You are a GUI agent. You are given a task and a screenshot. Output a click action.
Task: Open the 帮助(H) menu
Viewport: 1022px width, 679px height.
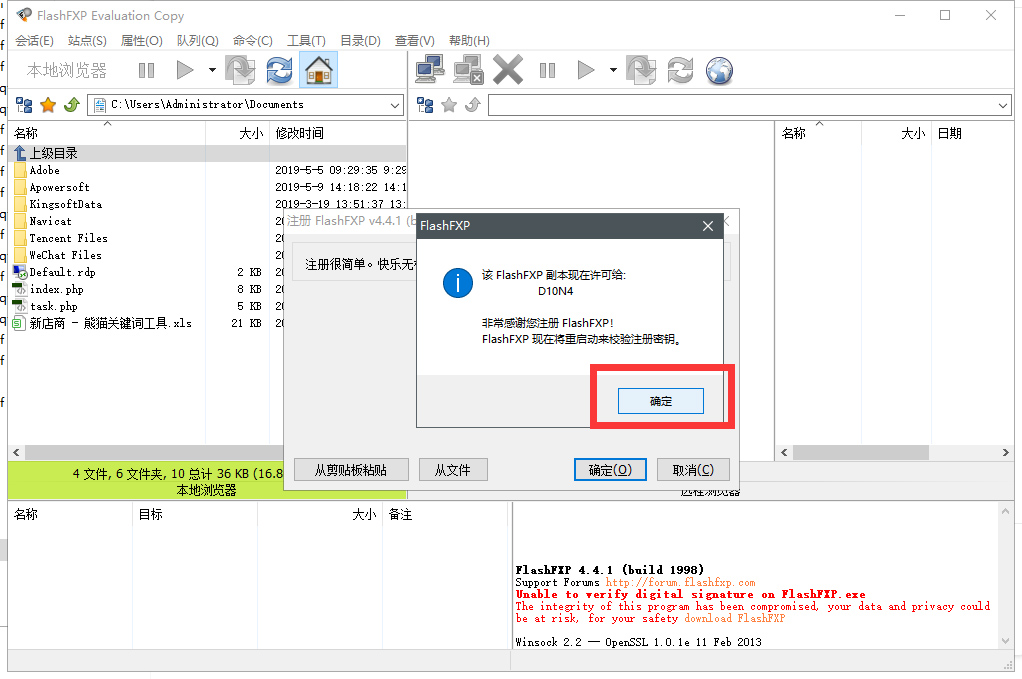tap(469, 41)
